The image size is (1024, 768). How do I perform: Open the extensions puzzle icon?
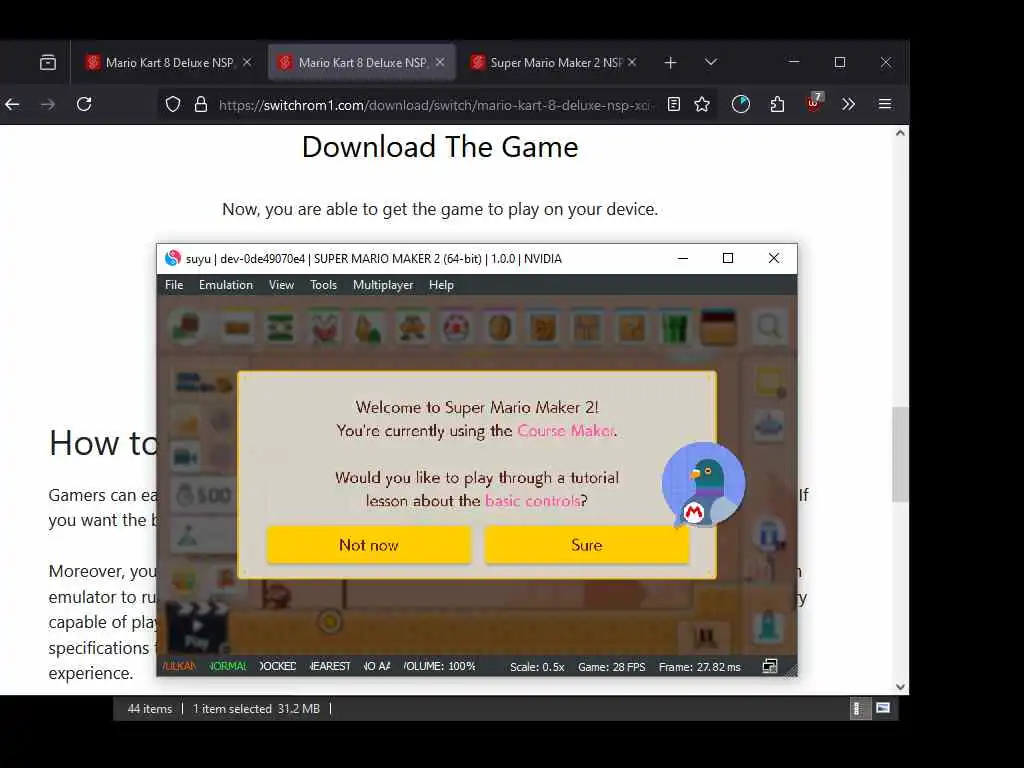click(777, 104)
